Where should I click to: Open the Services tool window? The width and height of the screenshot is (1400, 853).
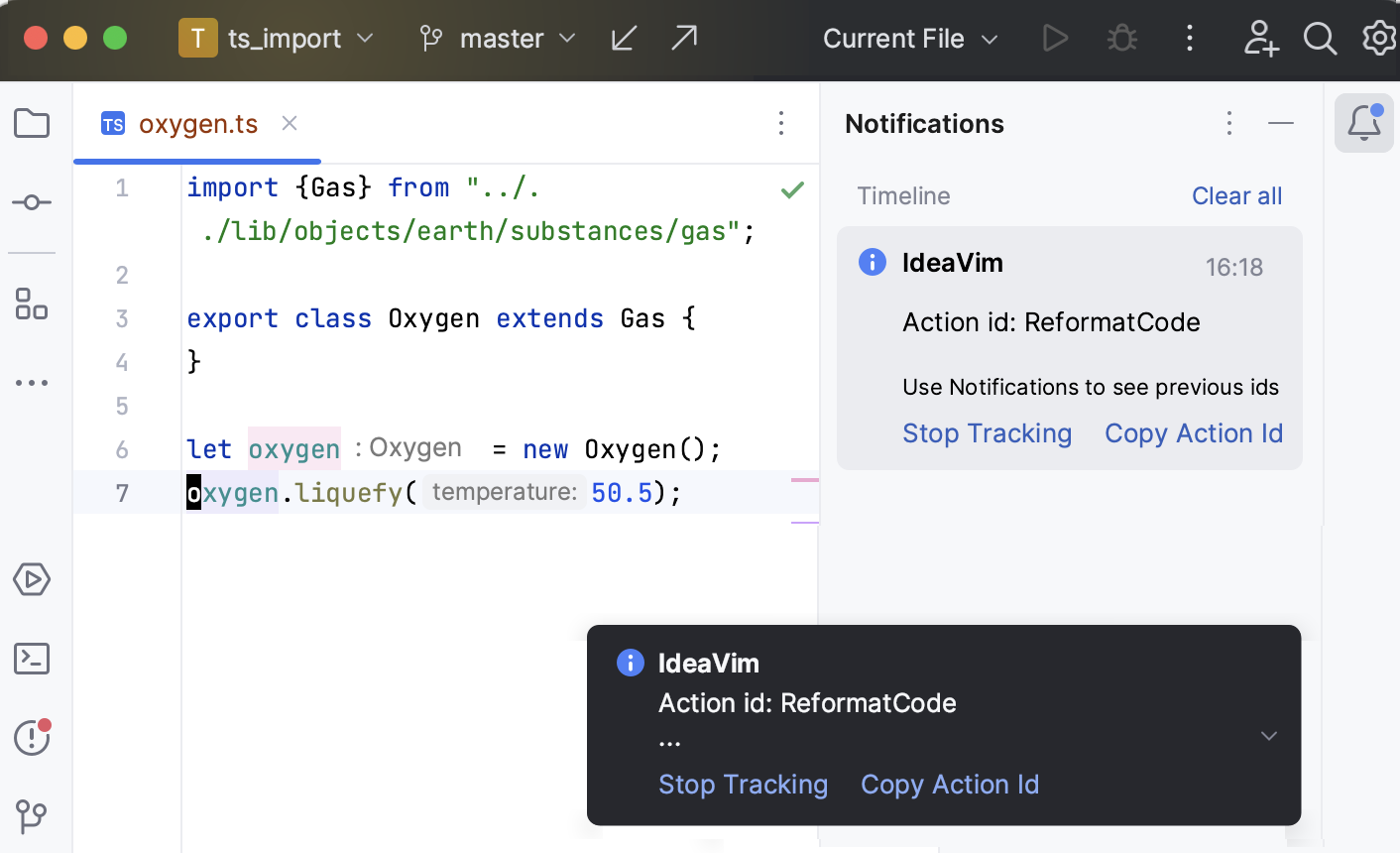coord(31,579)
